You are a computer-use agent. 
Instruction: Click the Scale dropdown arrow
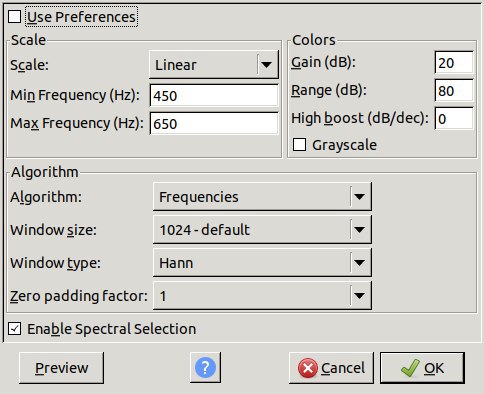point(266,65)
